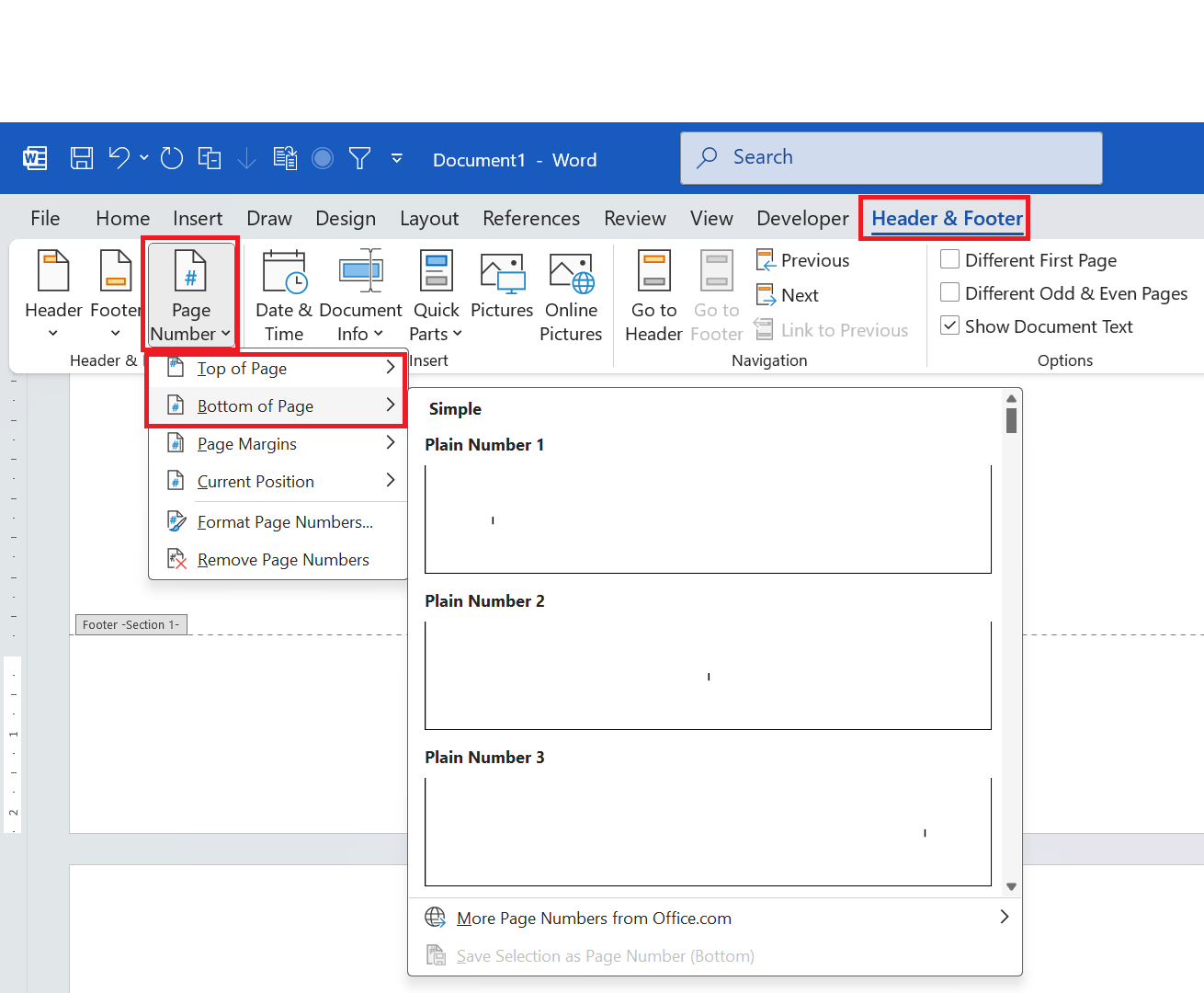Jump to Previous header or footer
The height and width of the screenshot is (993, 1204).
(802, 260)
